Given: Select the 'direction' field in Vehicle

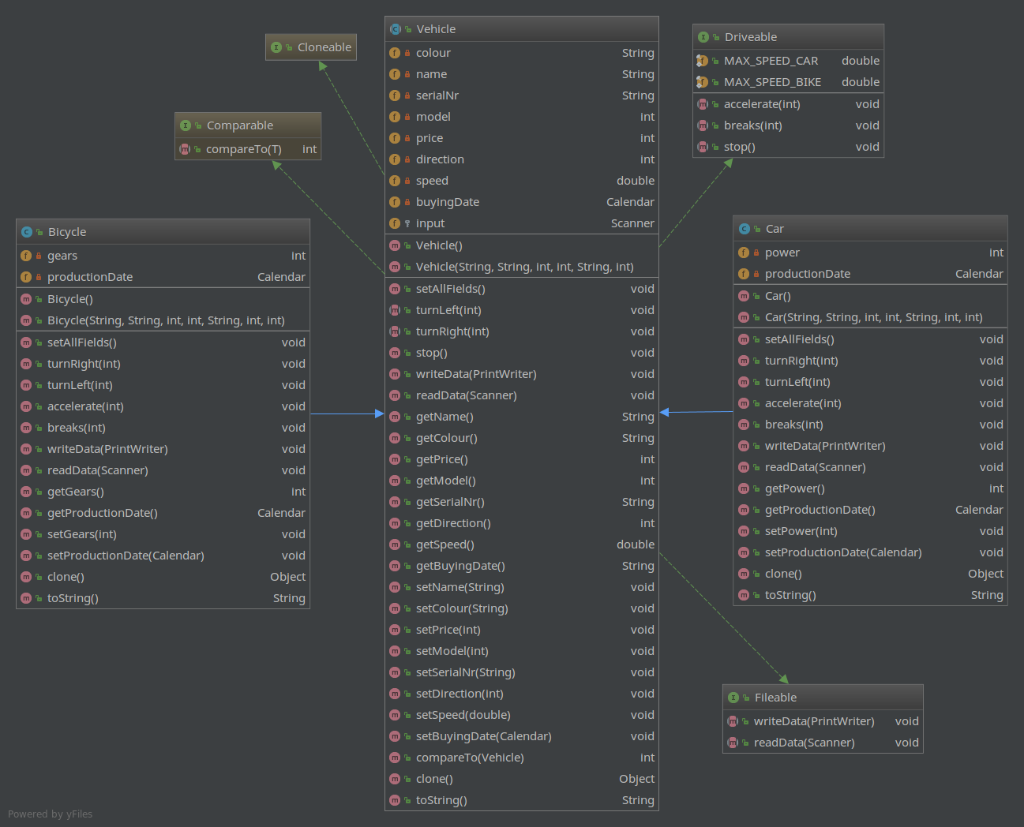Looking at the screenshot, I should tap(522, 159).
